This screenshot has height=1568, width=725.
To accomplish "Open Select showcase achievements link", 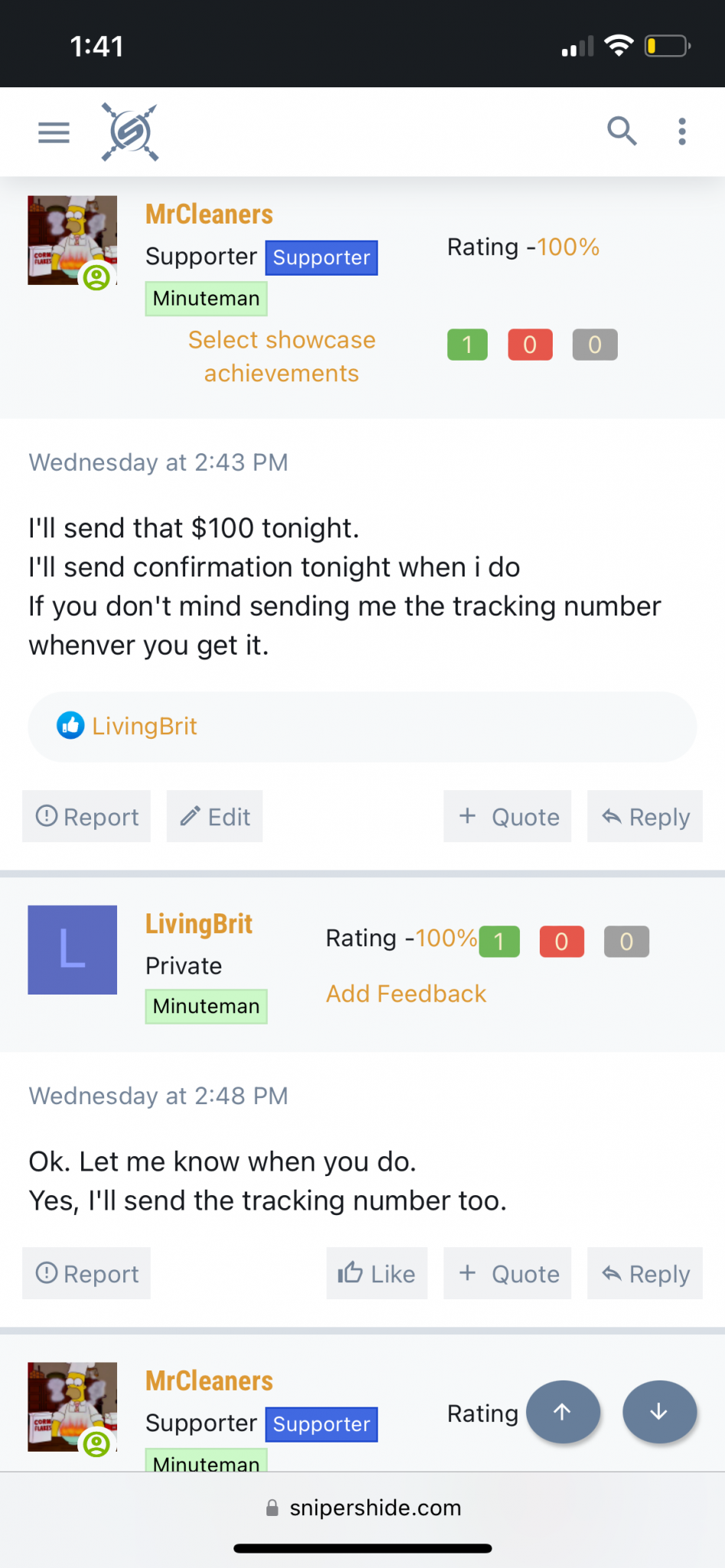I will tap(282, 356).
